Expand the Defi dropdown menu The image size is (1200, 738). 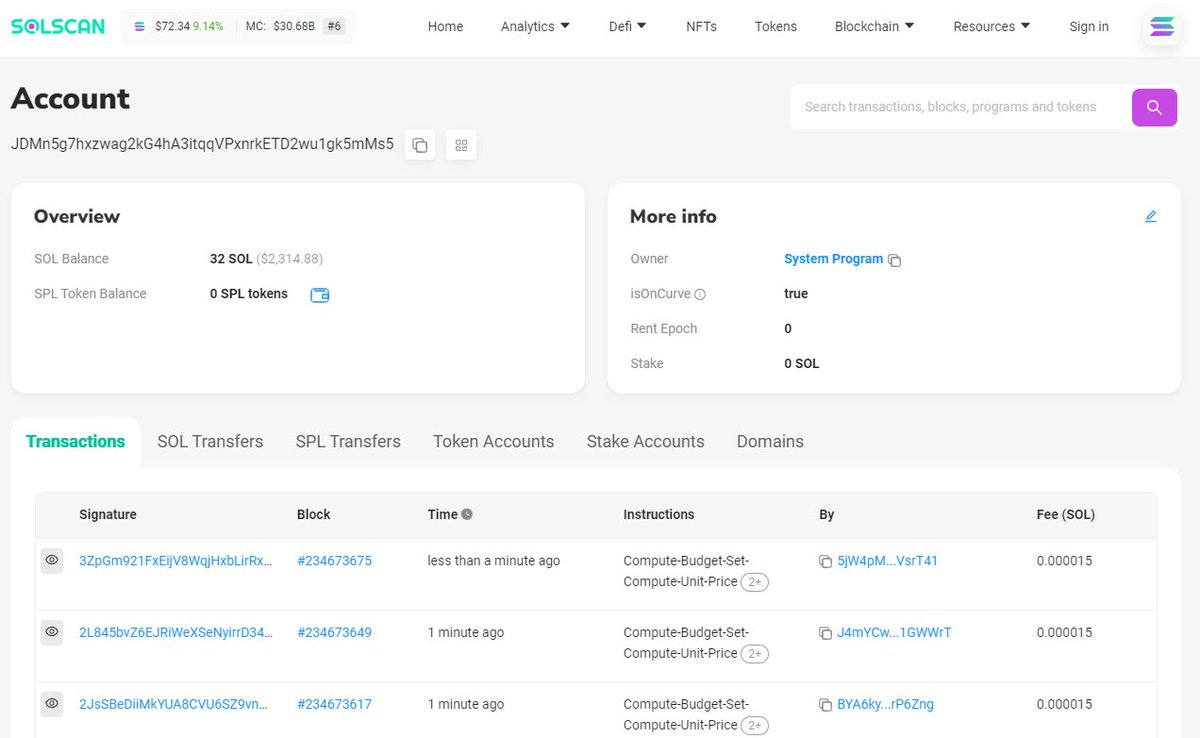628,27
